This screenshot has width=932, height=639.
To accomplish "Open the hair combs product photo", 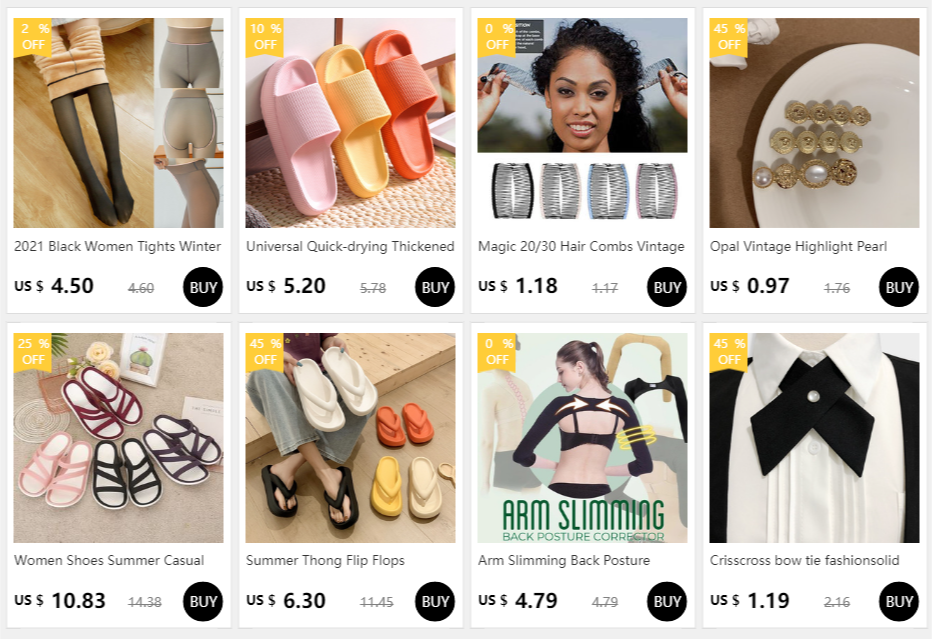I will [582, 122].
